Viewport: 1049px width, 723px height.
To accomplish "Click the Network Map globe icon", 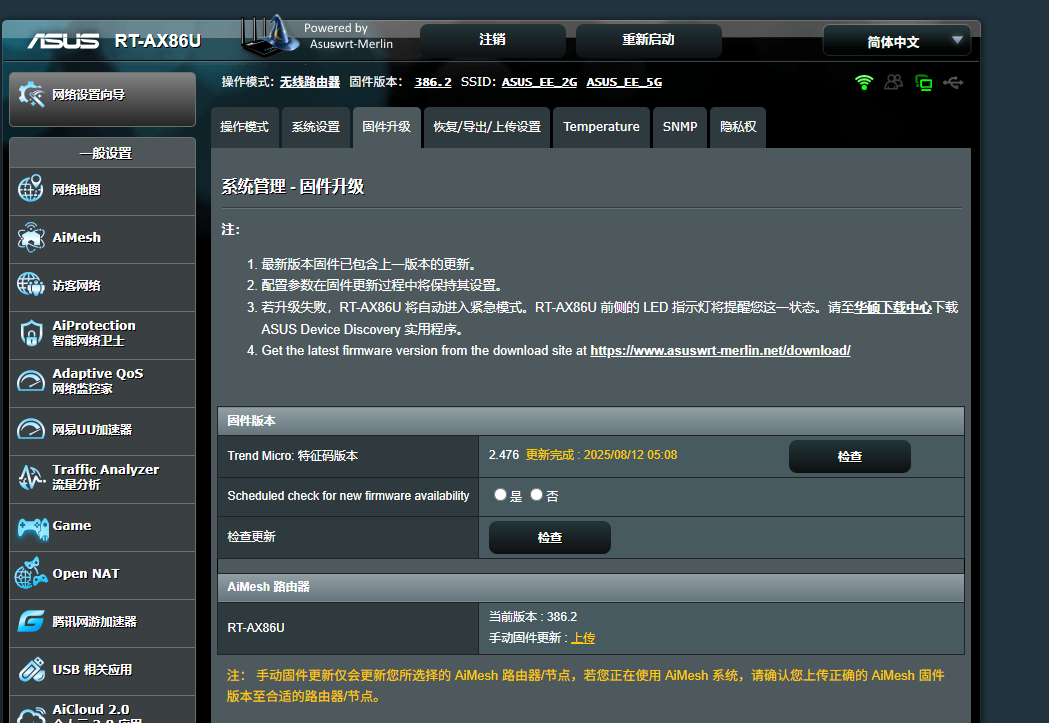I will [31, 189].
